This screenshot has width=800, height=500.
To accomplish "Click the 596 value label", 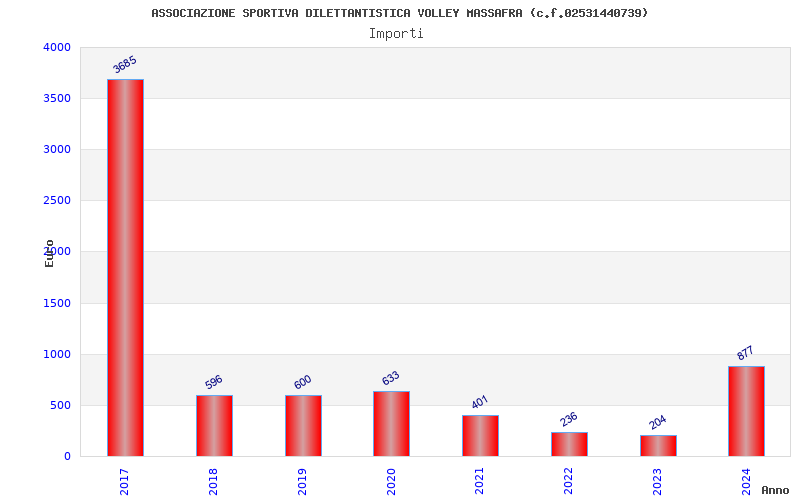I will click(214, 382).
